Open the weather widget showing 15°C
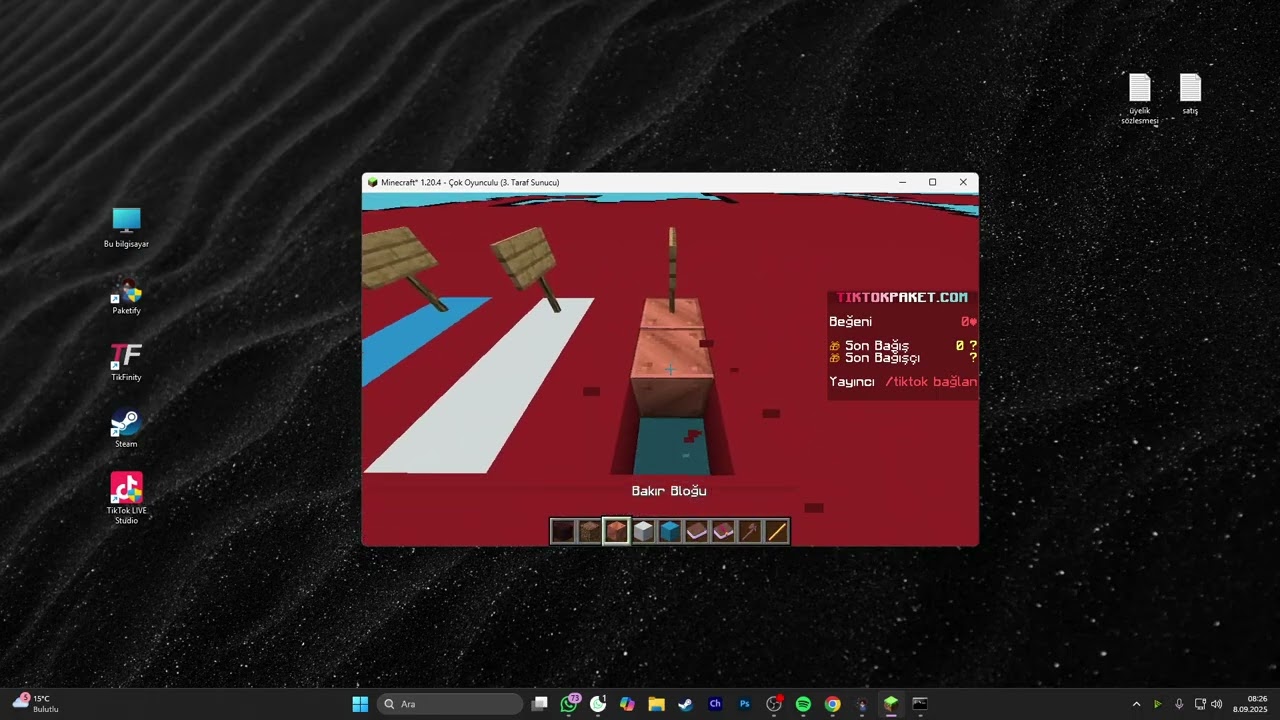This screenshot has width=1280, height=720. pos(36,704)
